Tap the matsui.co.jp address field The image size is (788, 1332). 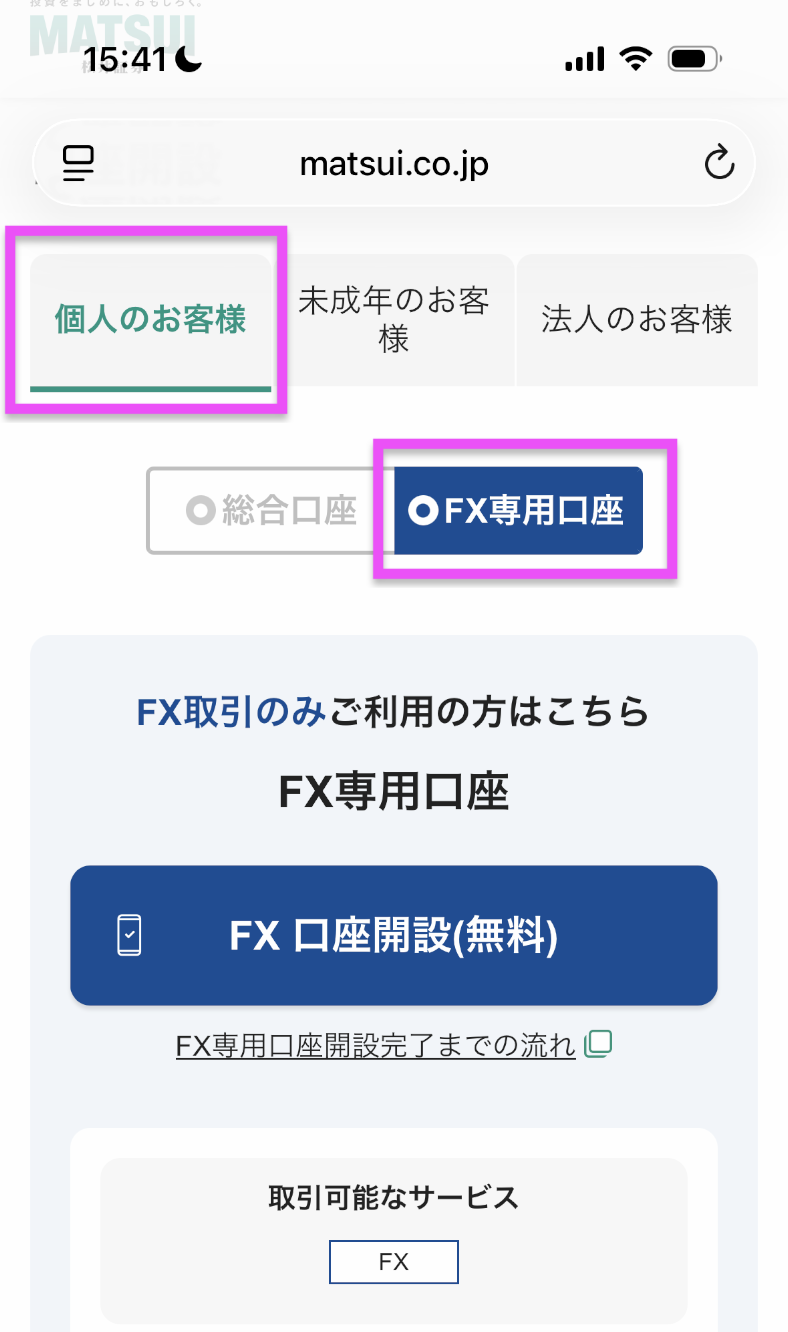point(394,163)
